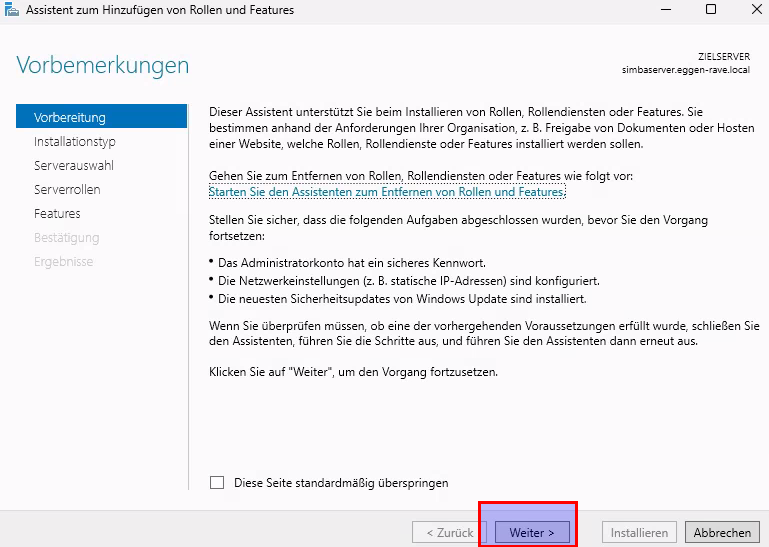Click the '< Zurück' button
The image size is (769, 547).
tap(444, 533)
